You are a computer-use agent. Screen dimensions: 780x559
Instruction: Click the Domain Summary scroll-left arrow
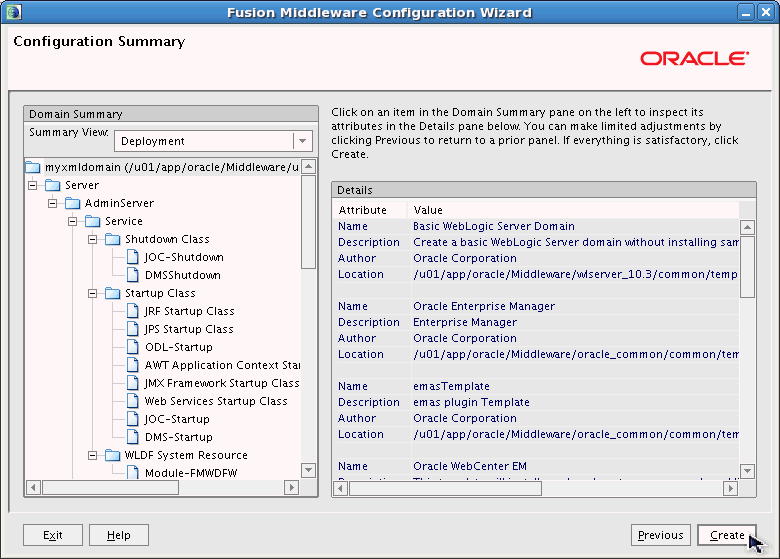click(33, 487)
